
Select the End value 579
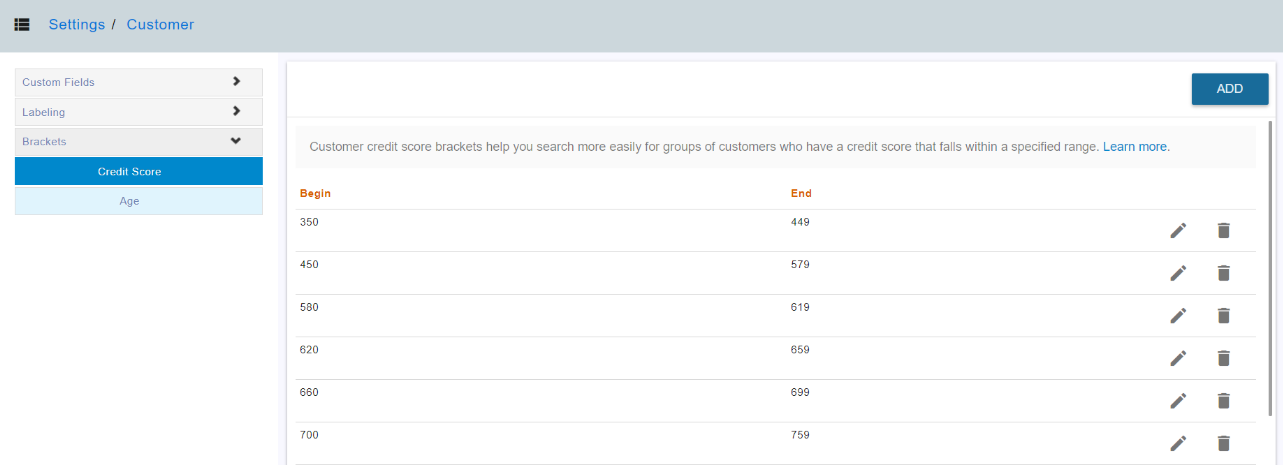800,265
